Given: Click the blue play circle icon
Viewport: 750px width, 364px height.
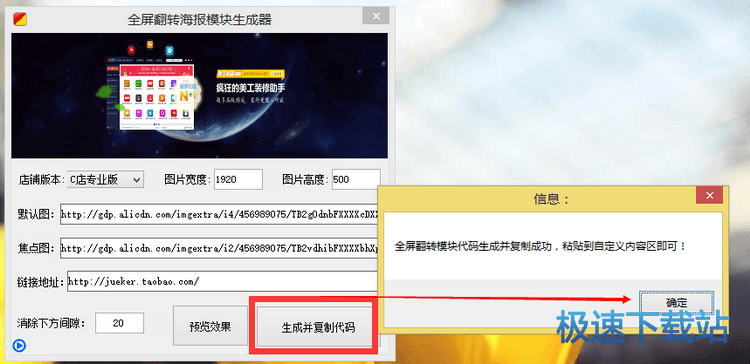Looking at the screenshot, I should click(19, 345).
